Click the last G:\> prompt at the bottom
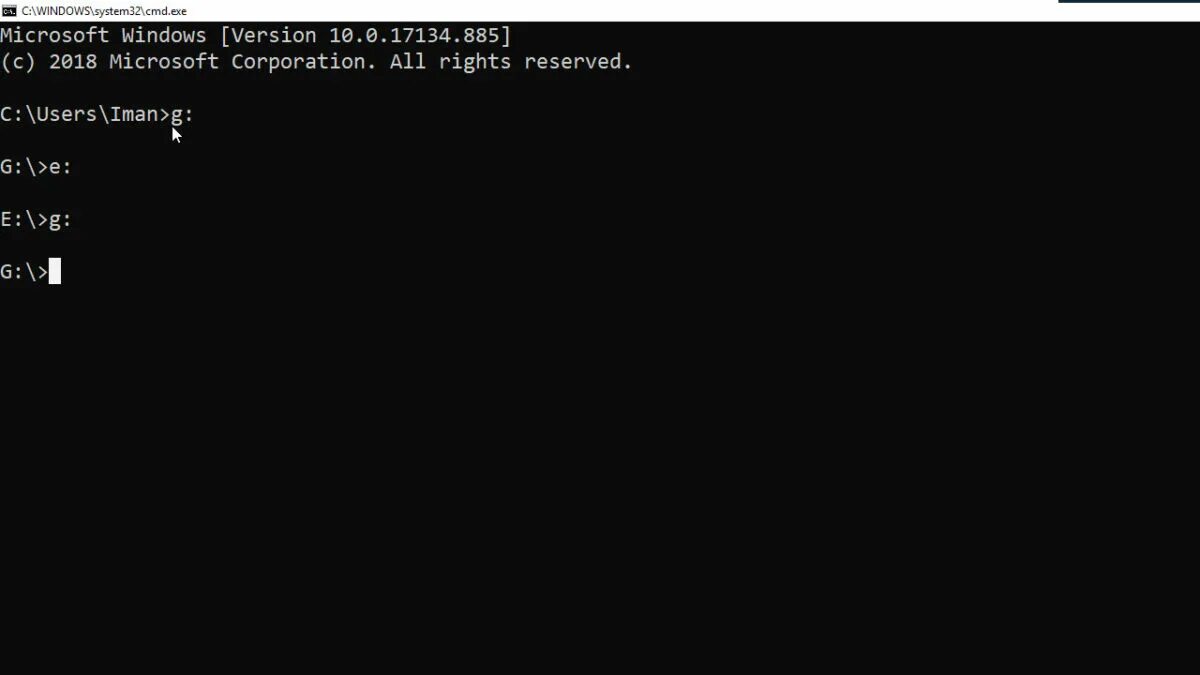Image resolution: width=1200 pixels, height=675 pixels. pos(24,271)
